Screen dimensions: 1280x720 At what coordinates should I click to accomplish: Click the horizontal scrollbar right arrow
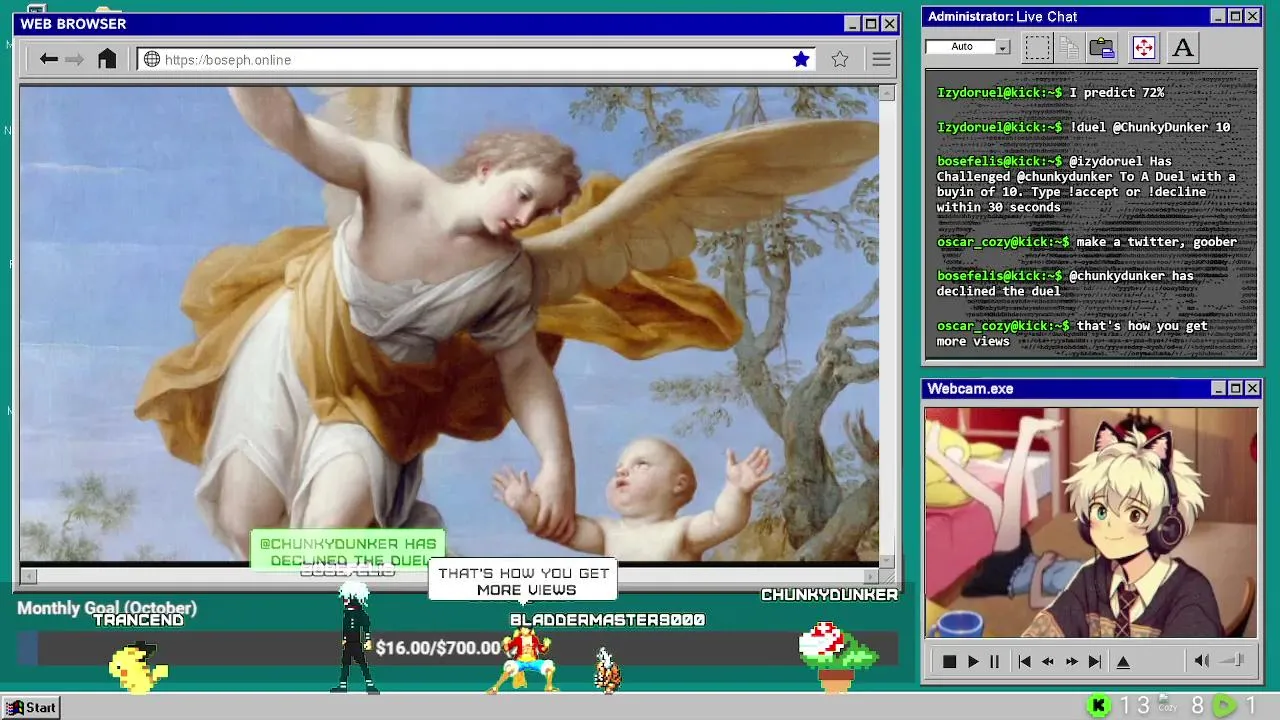click(x=871, y=575)
